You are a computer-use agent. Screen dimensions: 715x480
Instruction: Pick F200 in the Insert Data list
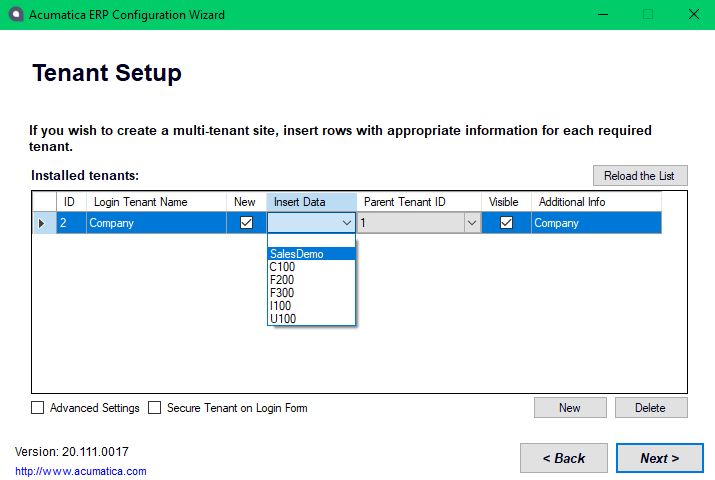[x=311, y=280]
